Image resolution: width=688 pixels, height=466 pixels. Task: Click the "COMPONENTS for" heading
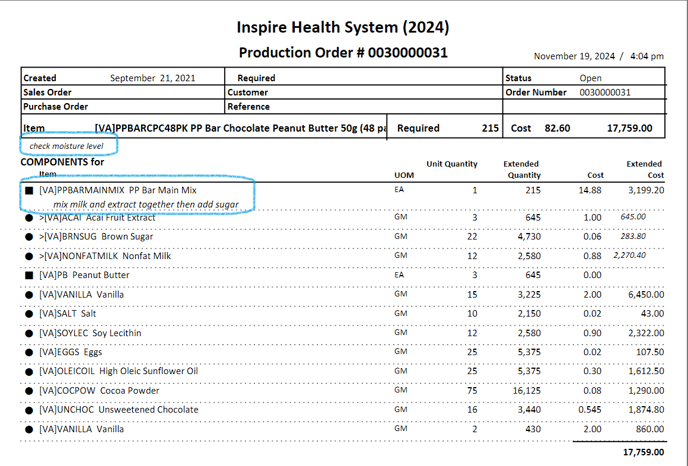click(62, 162)
